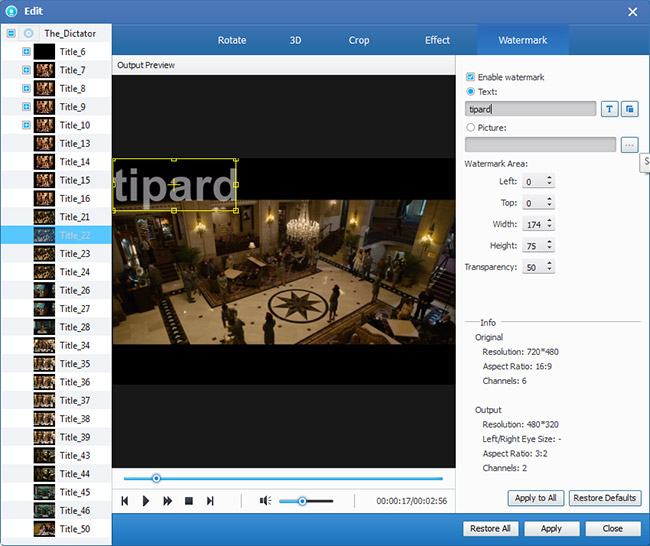Click the app logo in title bar
The width and height of the screenshot is (650, 546).
pos(12,11)
